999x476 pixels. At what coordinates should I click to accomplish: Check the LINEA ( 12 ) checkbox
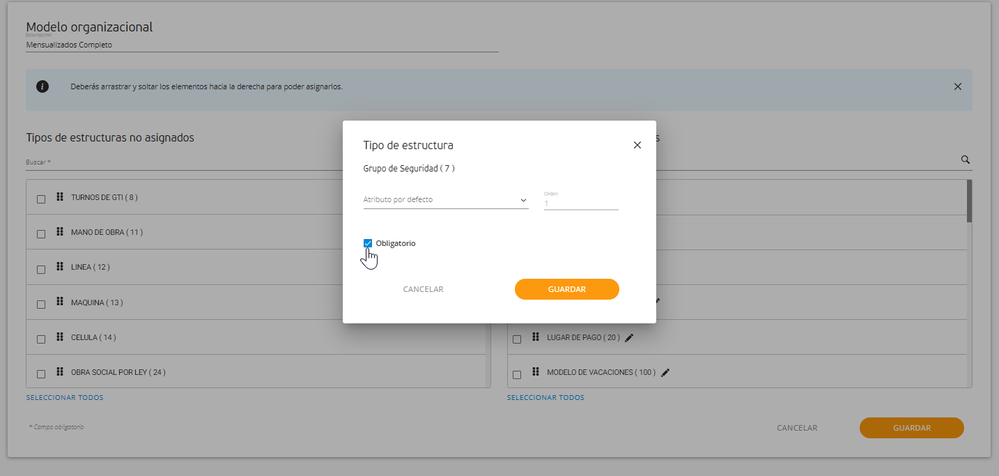41,270
